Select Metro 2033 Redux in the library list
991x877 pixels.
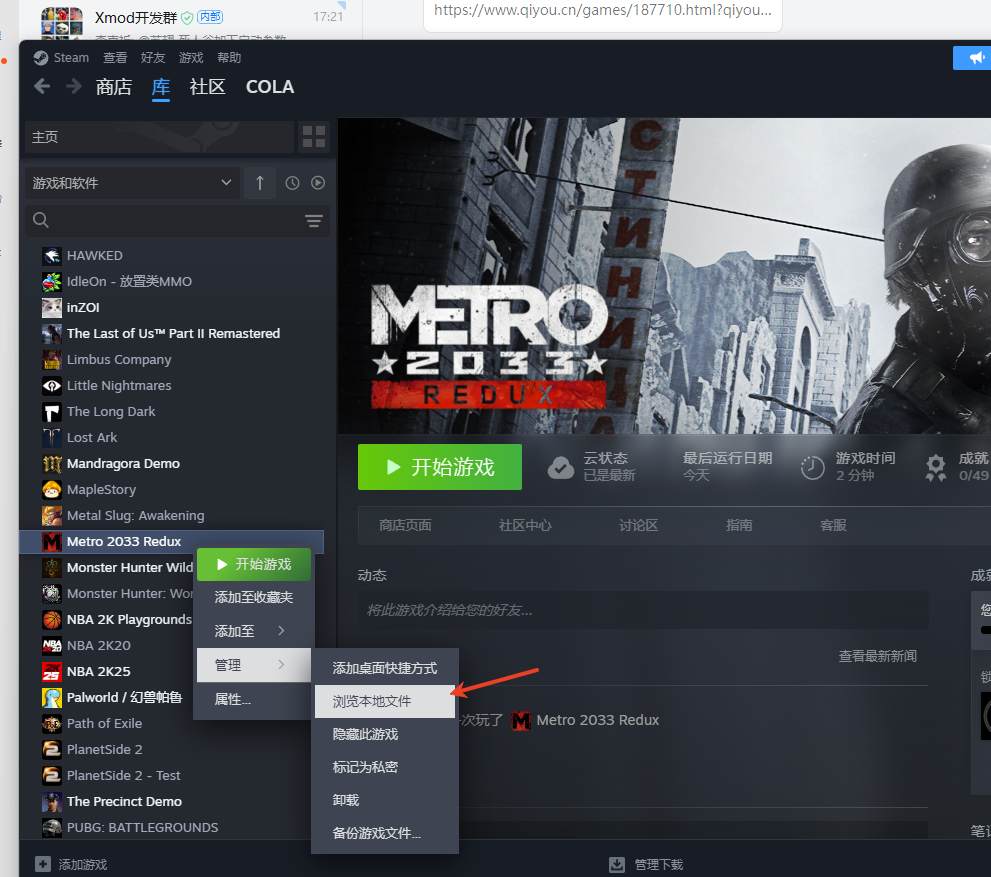[x=172, y=541]
